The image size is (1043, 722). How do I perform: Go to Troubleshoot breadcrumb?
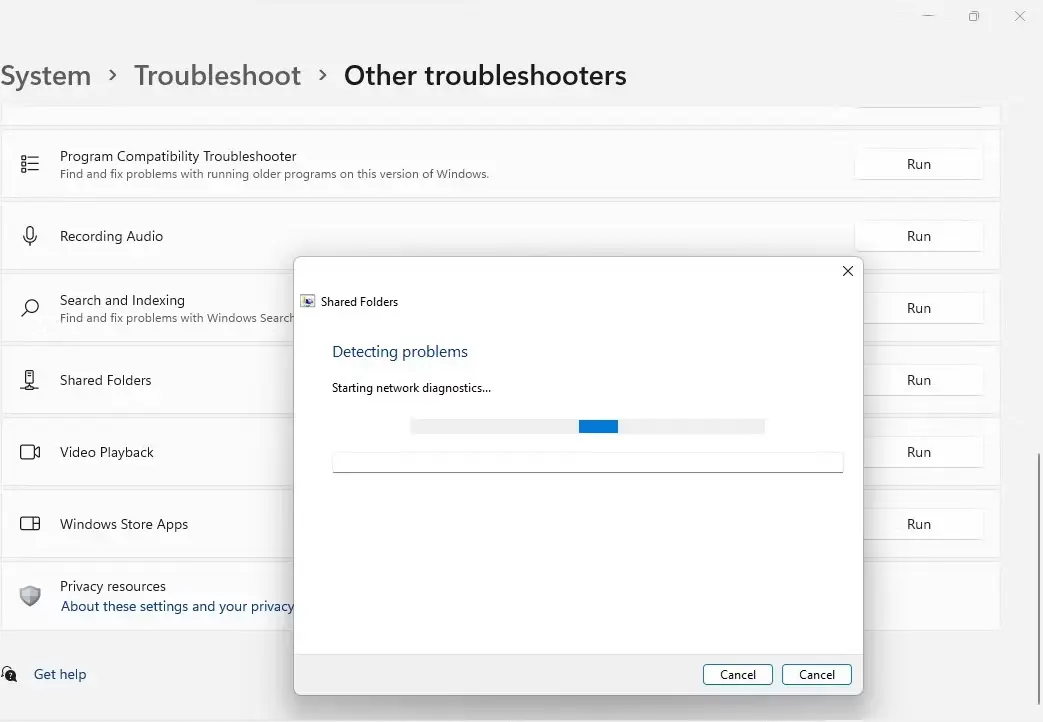click(x=218, y=76)
